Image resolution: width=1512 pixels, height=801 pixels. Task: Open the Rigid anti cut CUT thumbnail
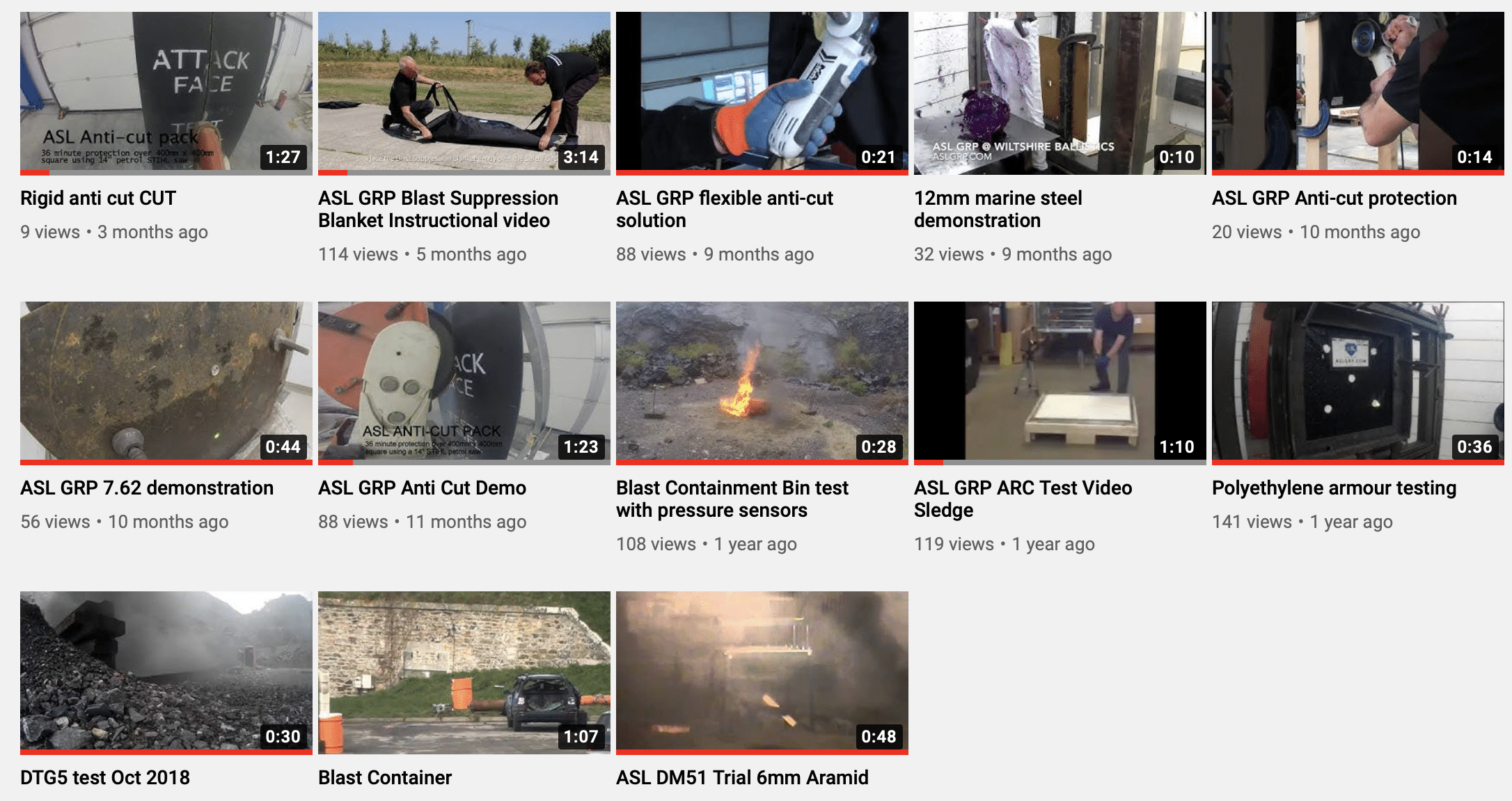(166, 93)
